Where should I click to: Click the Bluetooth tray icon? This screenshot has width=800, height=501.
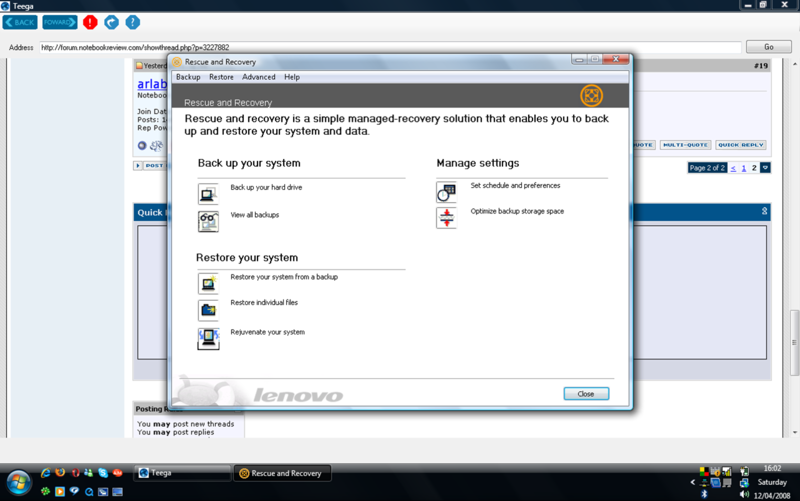click(x=704, y=494)
